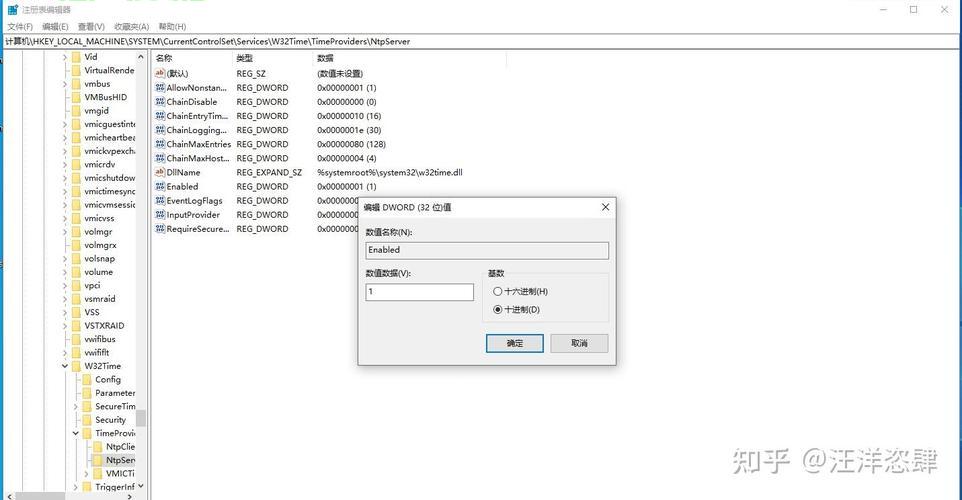Open the 文件(F) menu
Image resolution: width=962 pixels, height=500 pixels.
point(19,26)
